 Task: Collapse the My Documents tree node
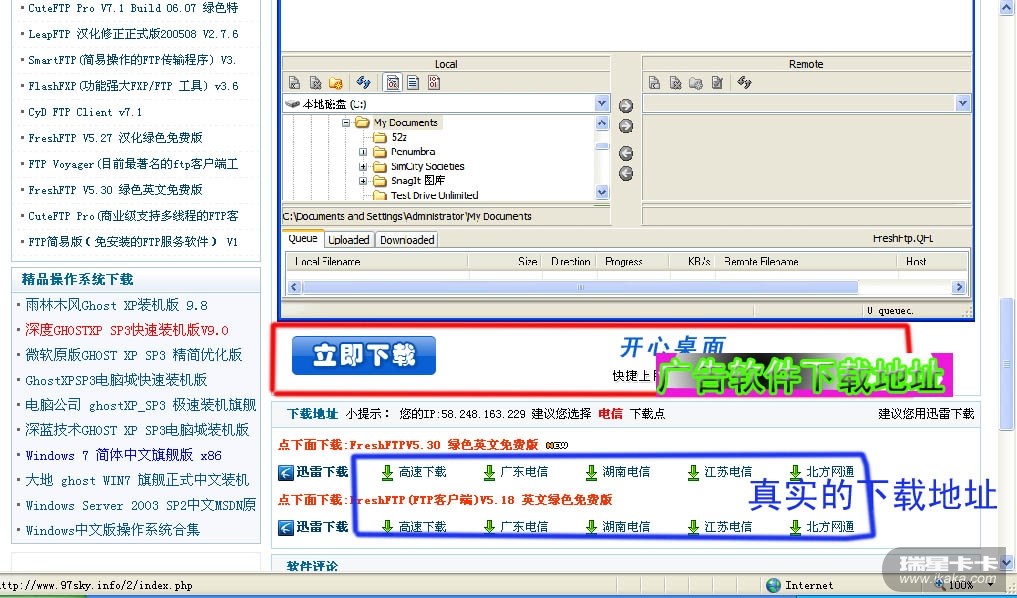(x=346, y=123)
